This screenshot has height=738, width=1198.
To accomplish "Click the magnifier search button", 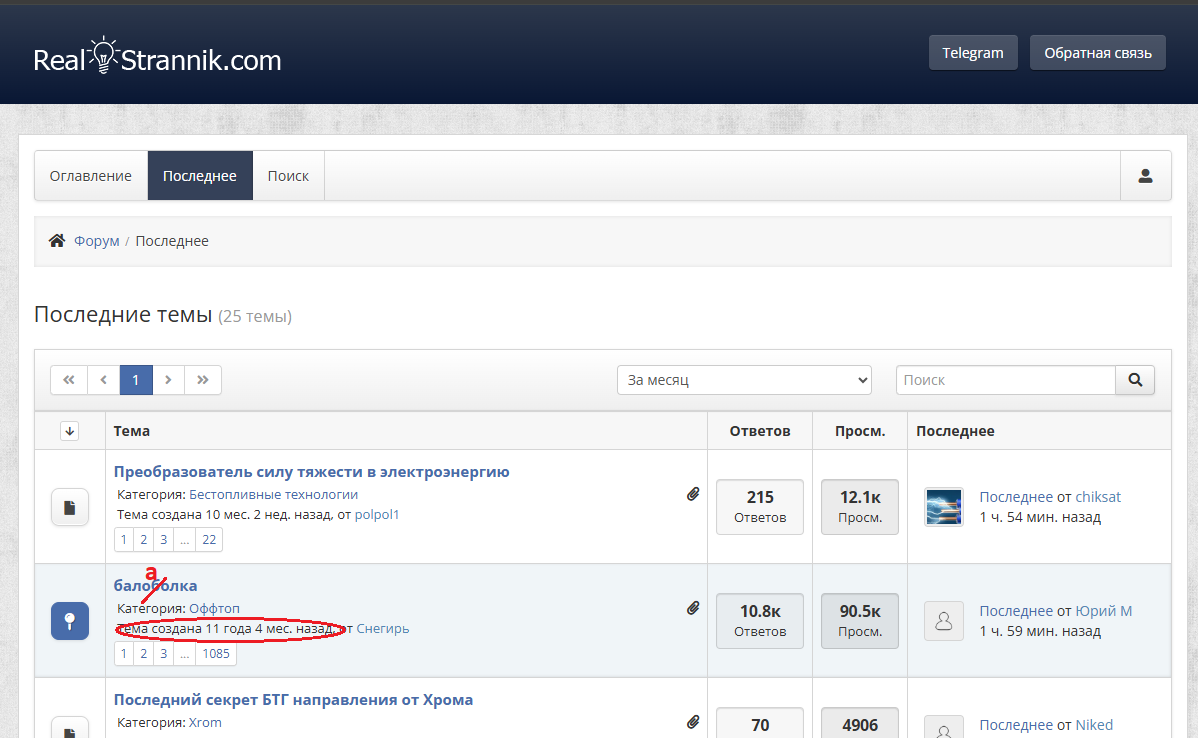I will click(1135, 380).
